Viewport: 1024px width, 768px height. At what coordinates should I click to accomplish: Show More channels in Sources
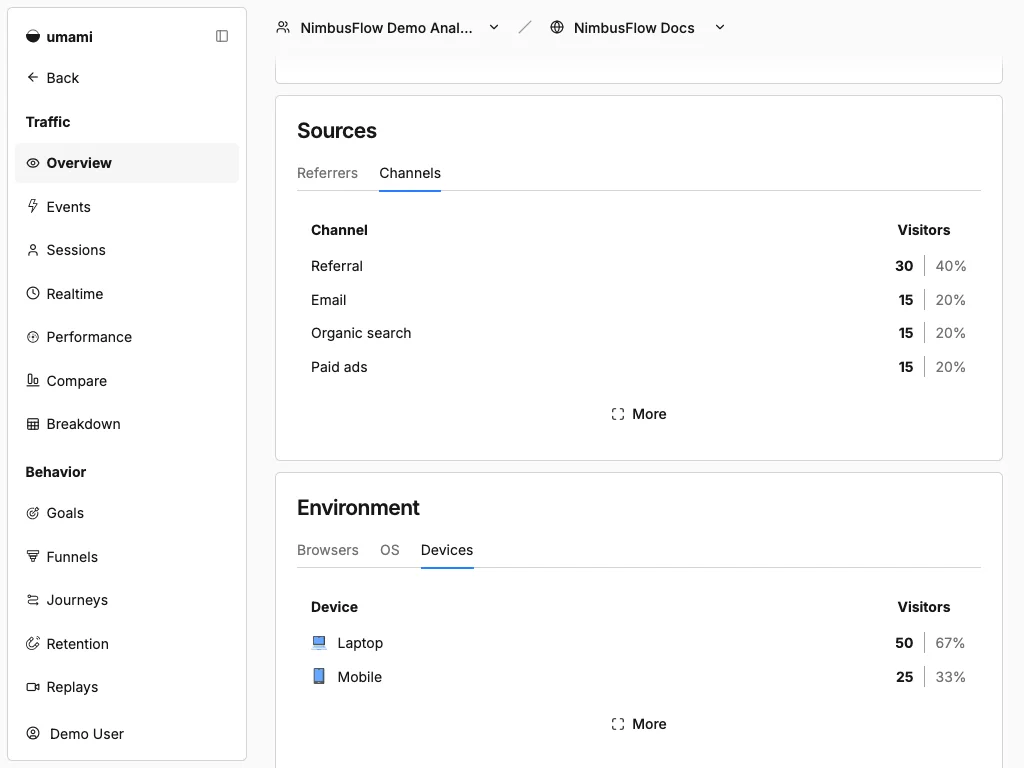639,414
